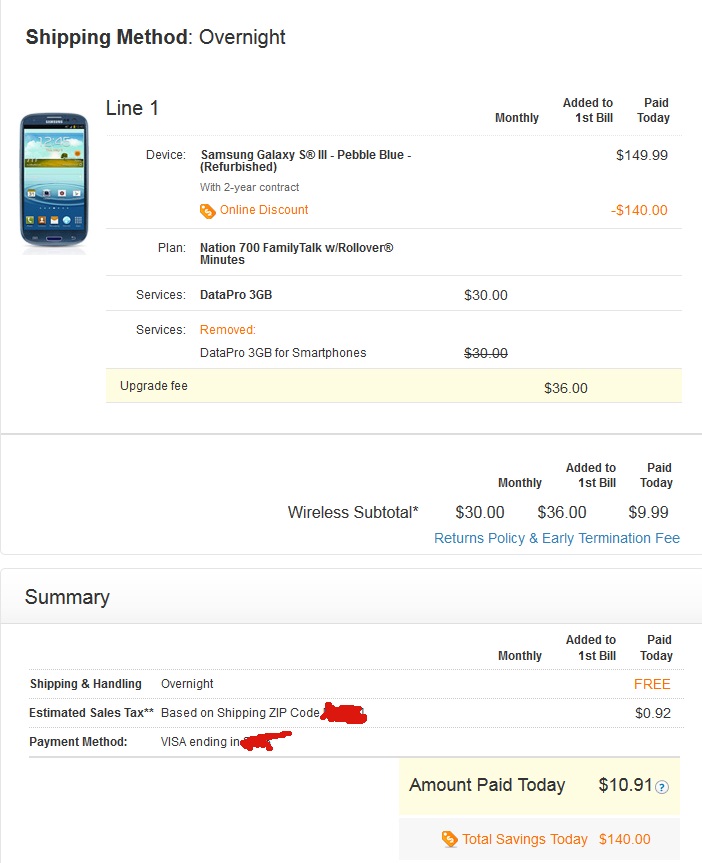
Task: Click the Wireless Subtotal label
Action: tap(353, 512)
